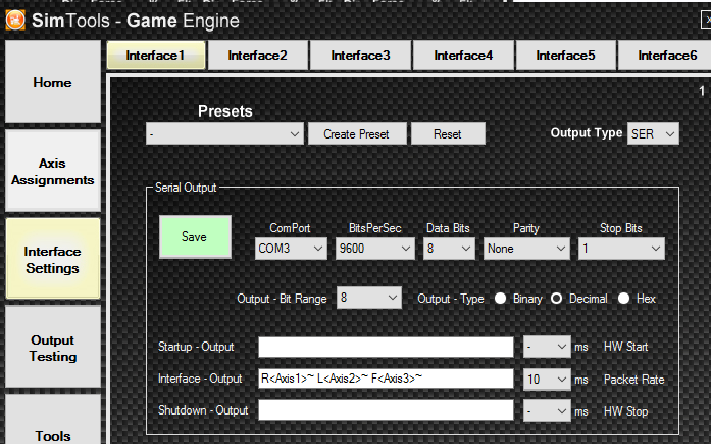
Task: Open Interface Settings section
Action: click(x=53, y=259)
